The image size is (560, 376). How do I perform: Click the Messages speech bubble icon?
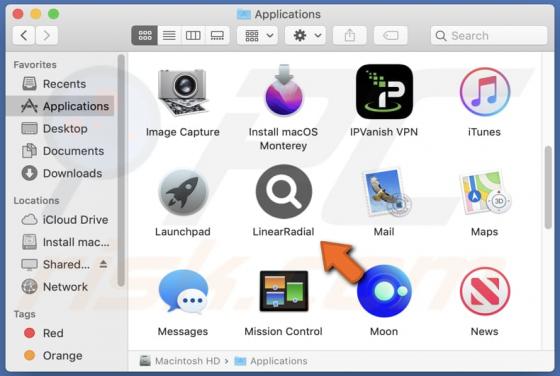(183, 292)
